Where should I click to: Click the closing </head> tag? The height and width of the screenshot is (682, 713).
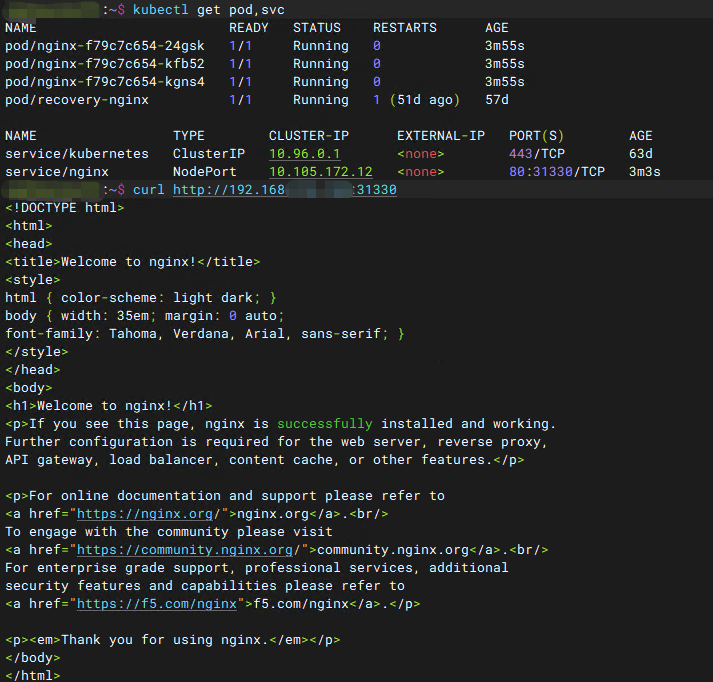(x=32, y=370)
